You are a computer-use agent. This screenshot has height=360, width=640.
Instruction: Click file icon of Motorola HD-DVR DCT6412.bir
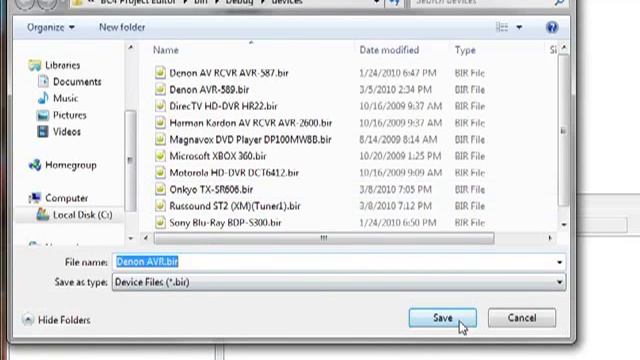[160, 172]
